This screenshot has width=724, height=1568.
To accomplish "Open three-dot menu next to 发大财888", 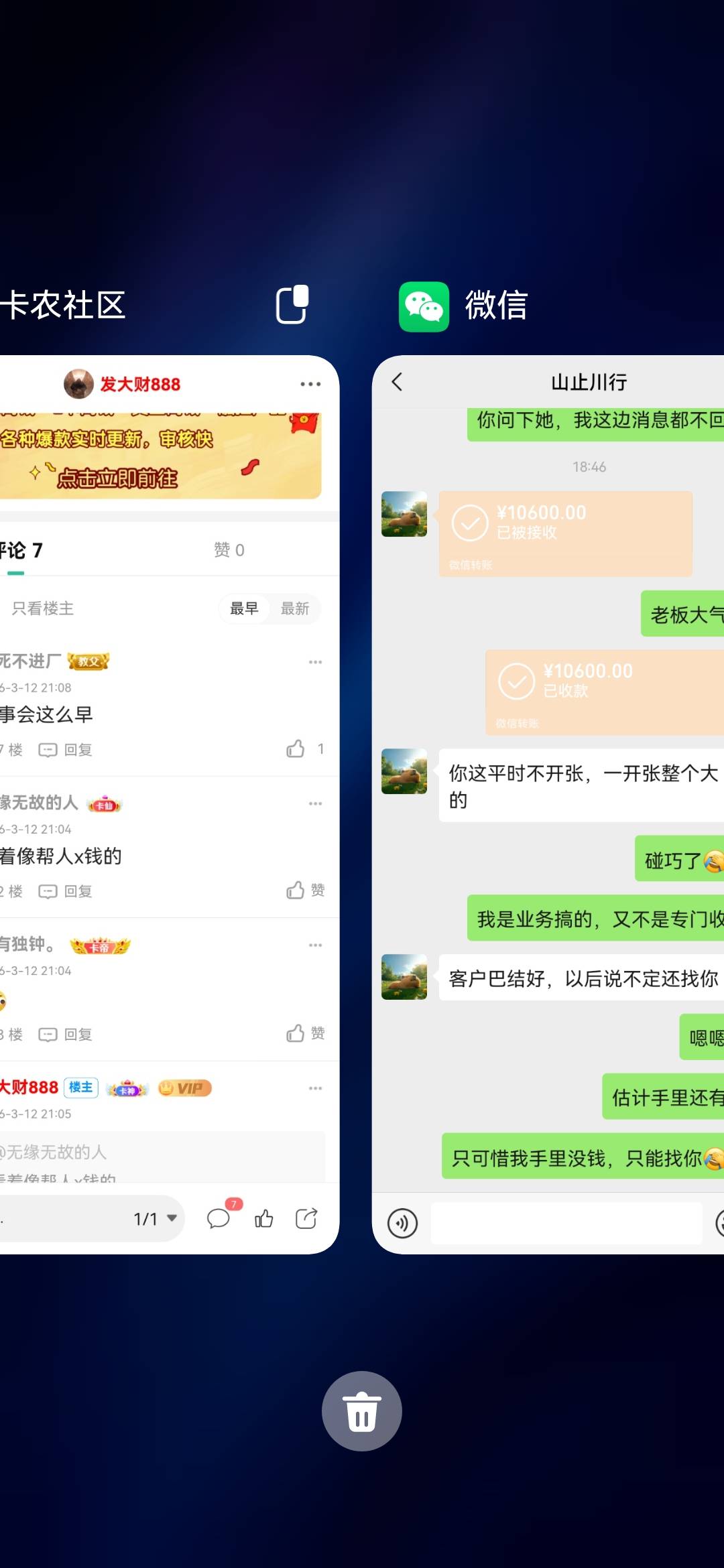I will [310, 384].
